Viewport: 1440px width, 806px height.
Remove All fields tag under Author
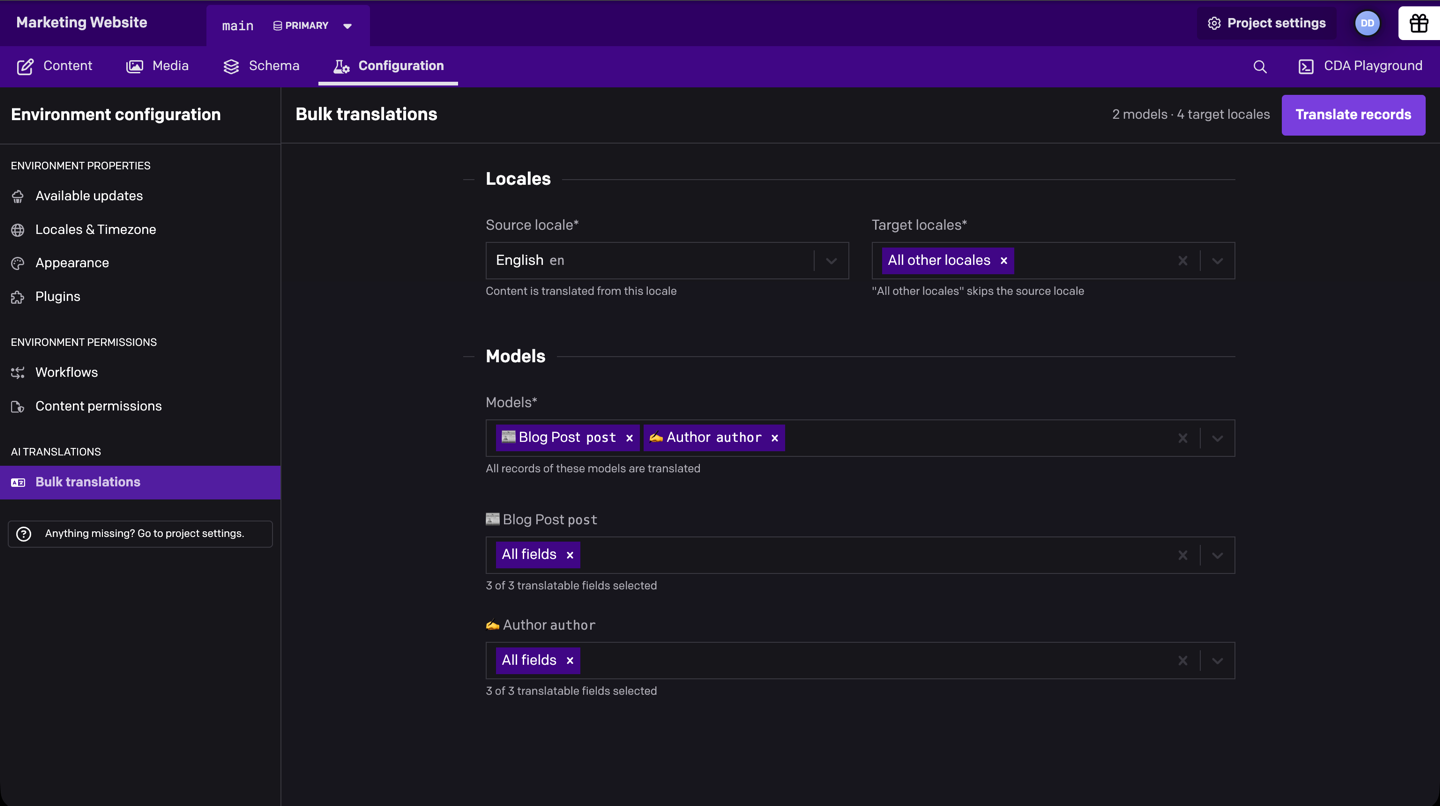[570, 661]
